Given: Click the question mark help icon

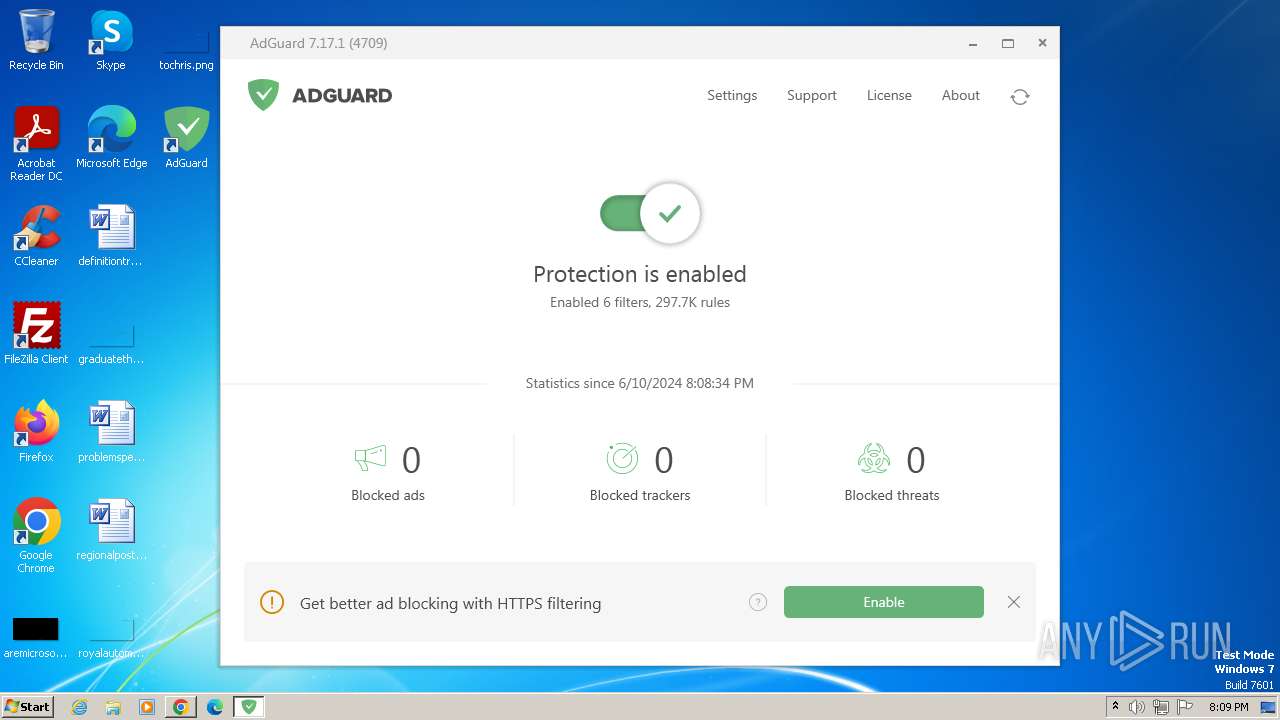Looking at the screenshot, I should click(758, 602).
